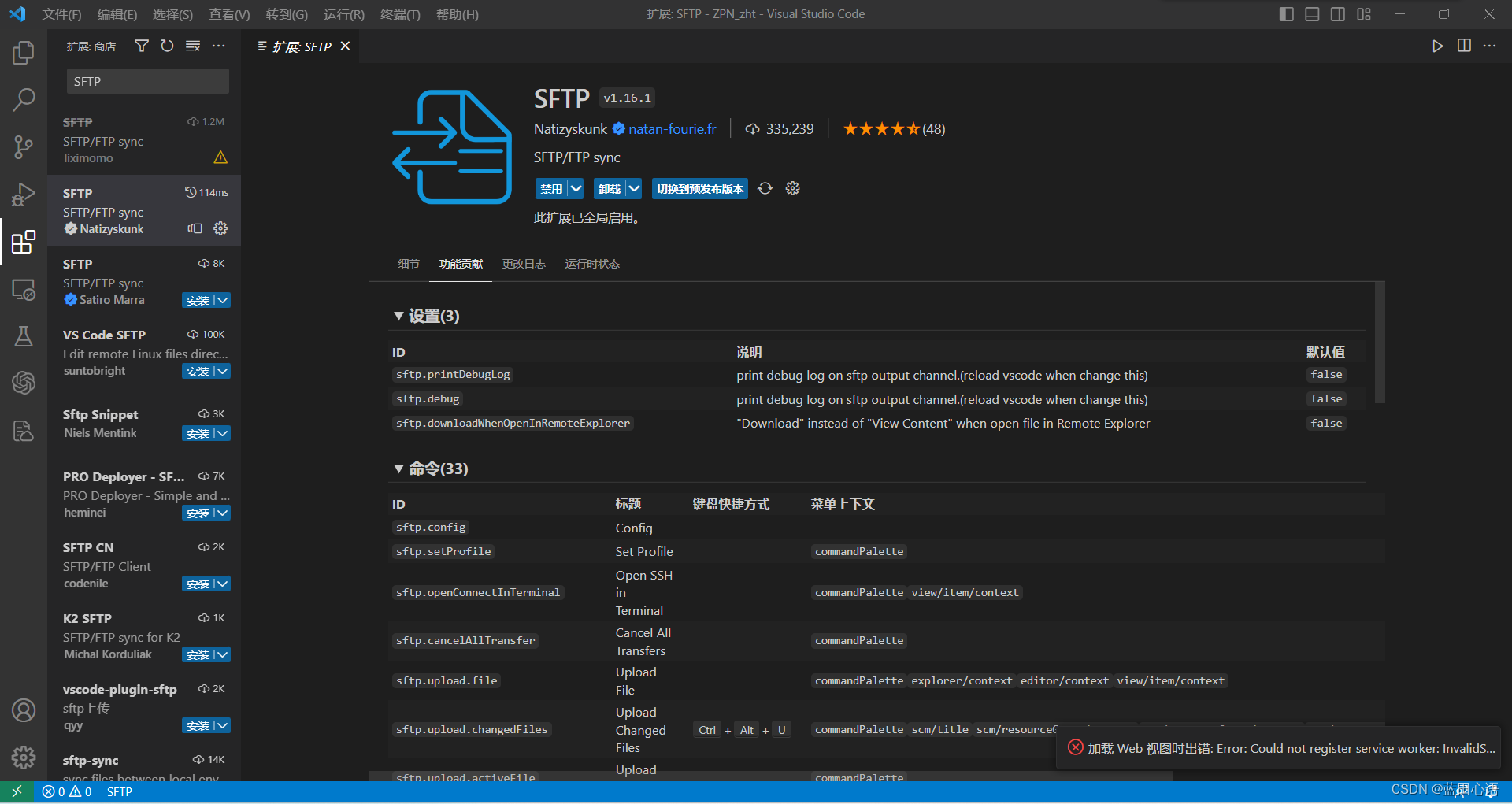The height and width of the screenshot is (804, 1512).
Task: Open the extension page settings gear
Action: pyautogui.click(x=792, y=188)
